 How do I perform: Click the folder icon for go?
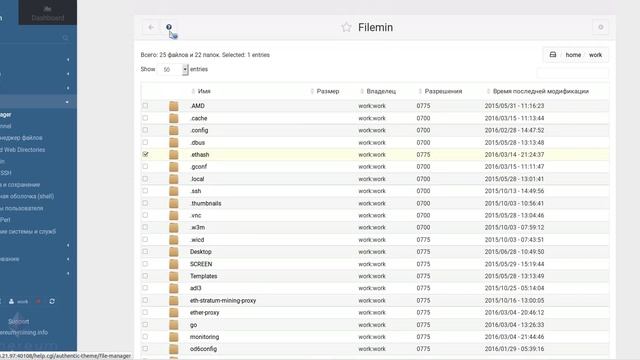coord(173,325)
